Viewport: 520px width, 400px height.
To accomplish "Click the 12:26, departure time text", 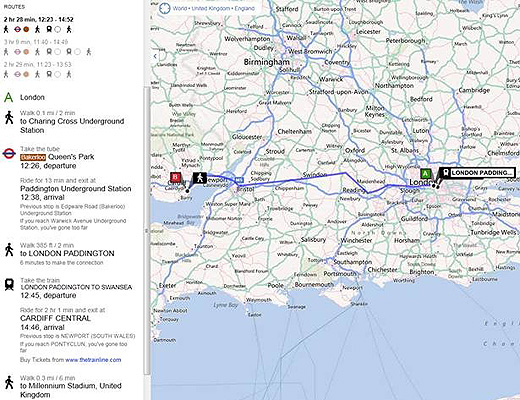I will [x=48, y=166].
